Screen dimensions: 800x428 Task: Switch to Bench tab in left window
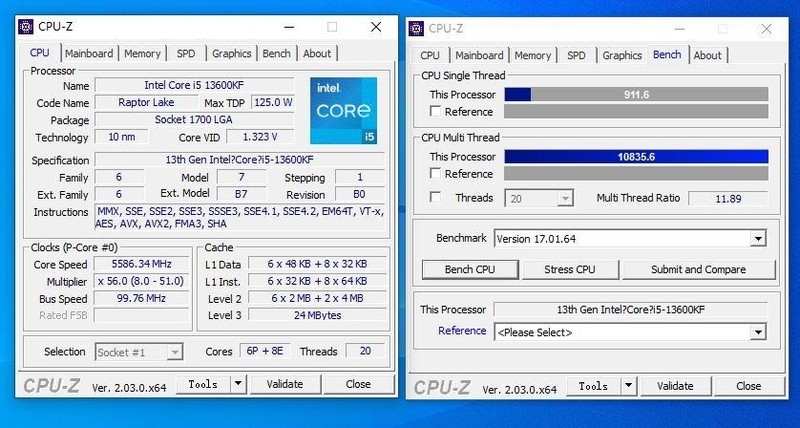pos(277,54)
